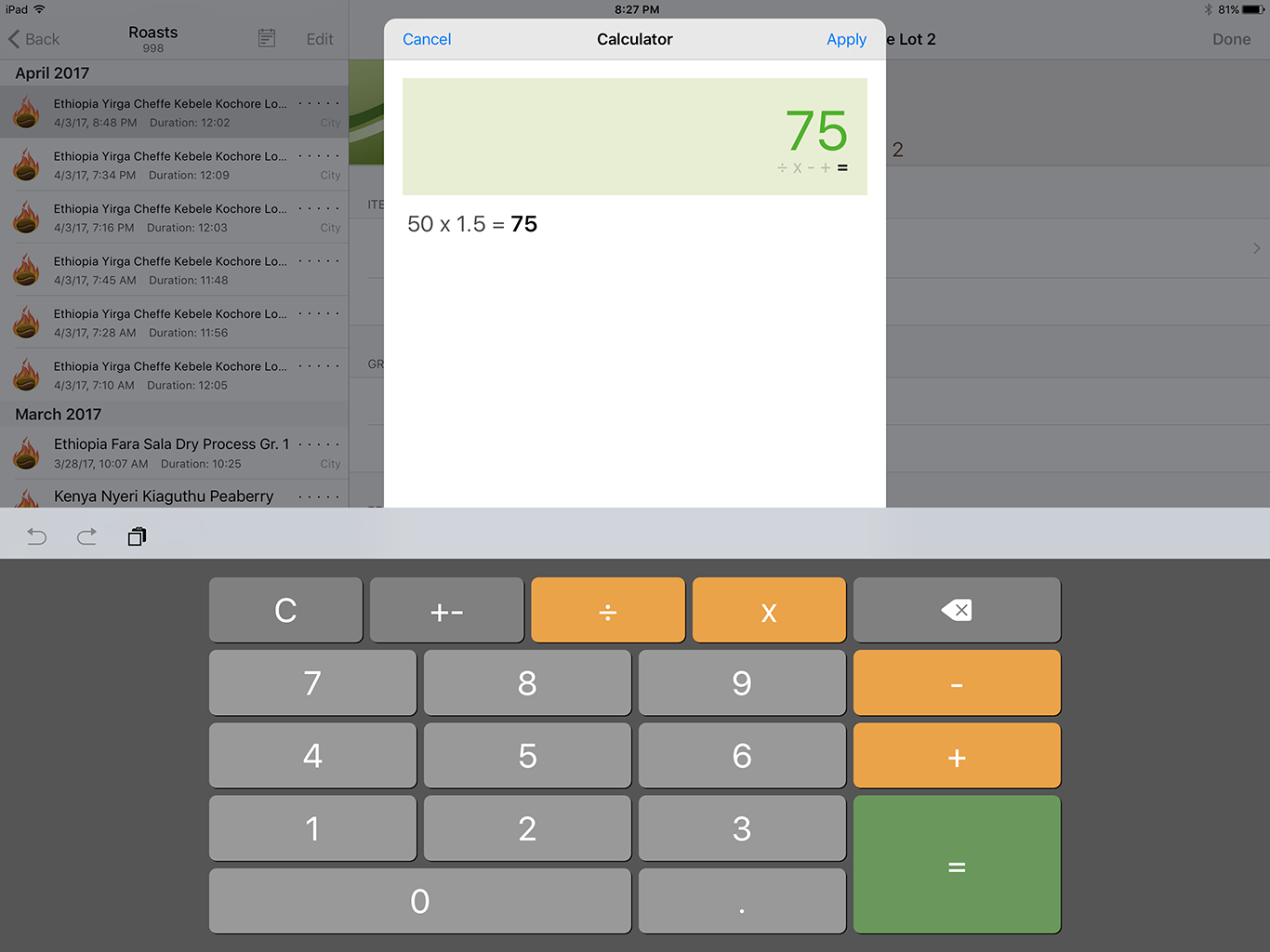This screenshot has width=1270, height=952.
Task: Open the roast notes list icon
Action: click(267, 38)
